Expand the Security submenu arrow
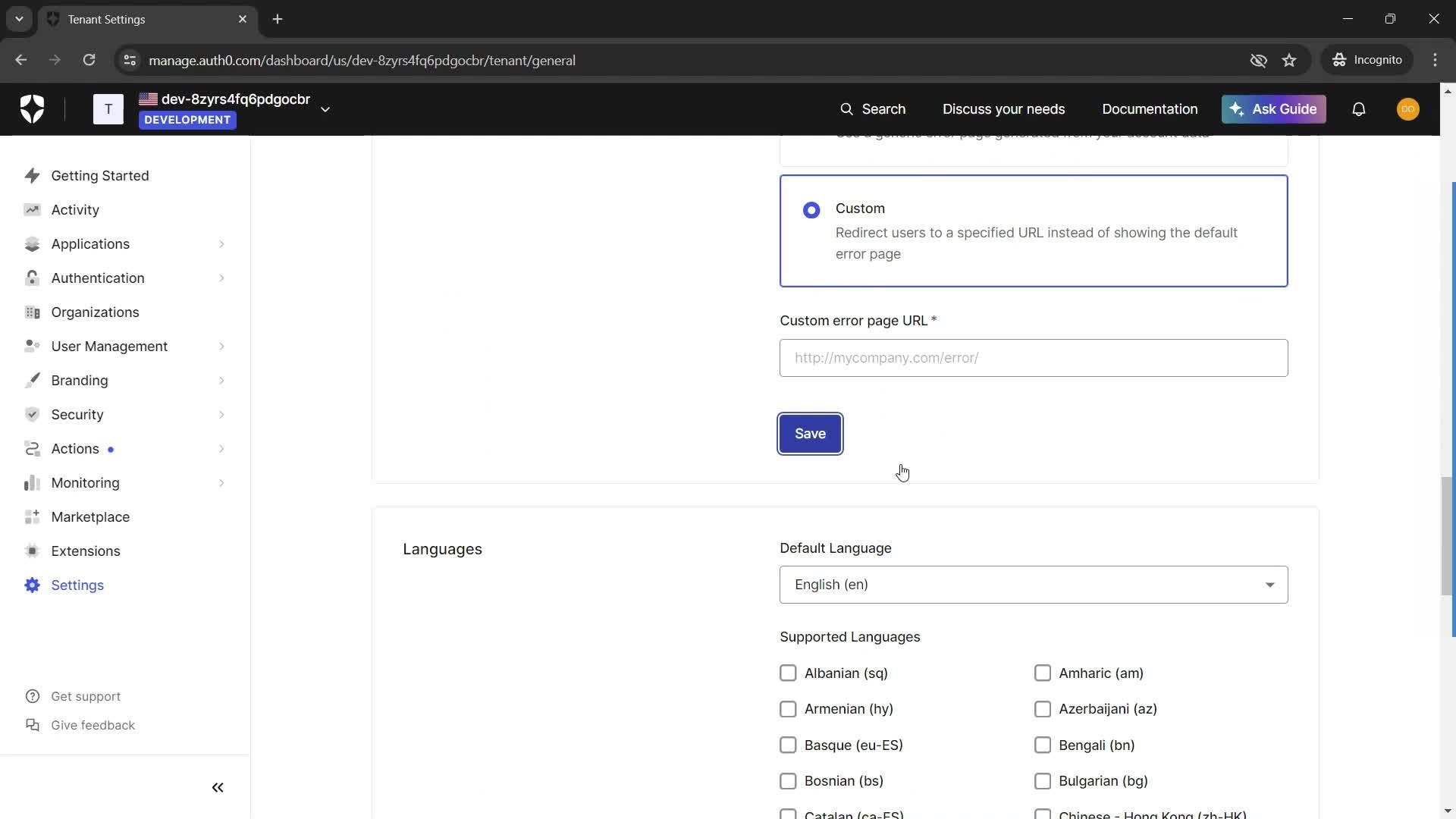1456x819 pixels. (221, 415)
